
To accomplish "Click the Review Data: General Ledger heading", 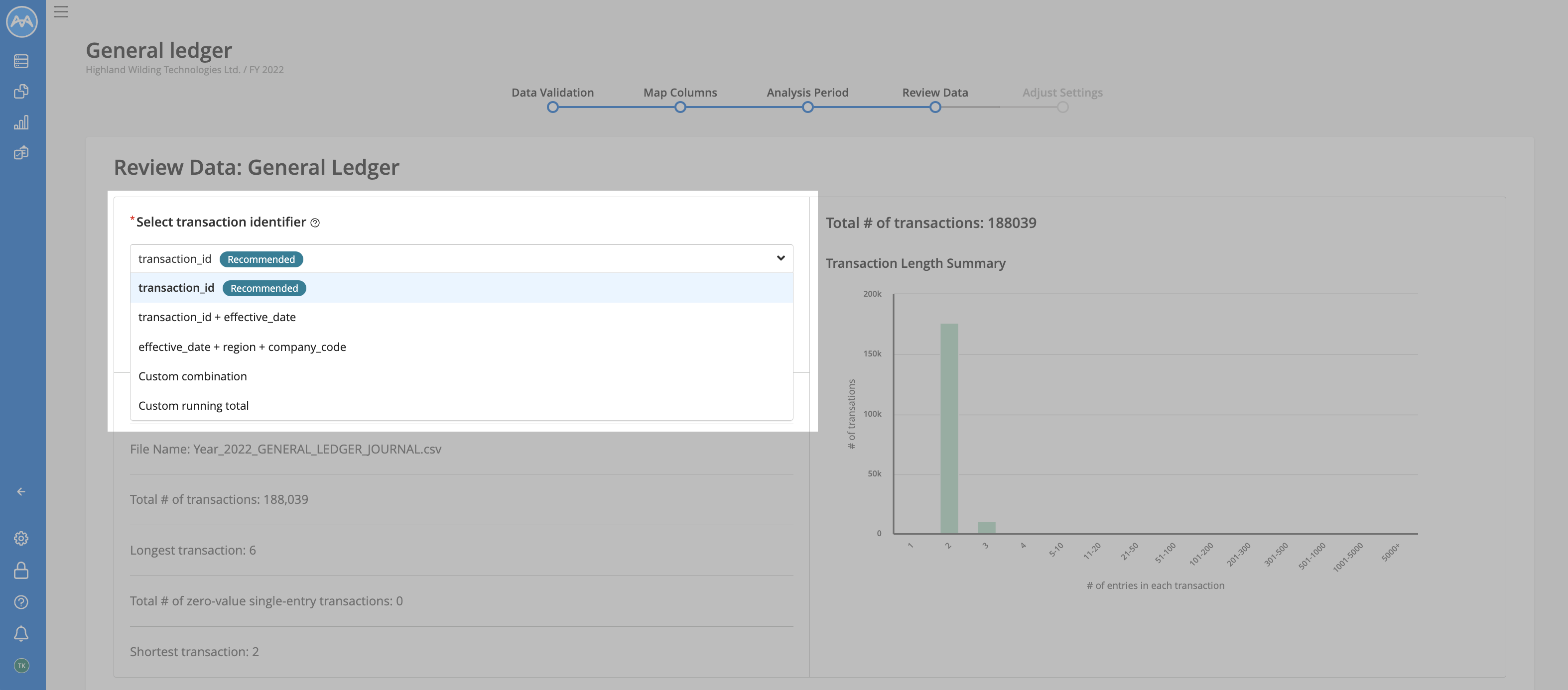I will click(256, 167).
